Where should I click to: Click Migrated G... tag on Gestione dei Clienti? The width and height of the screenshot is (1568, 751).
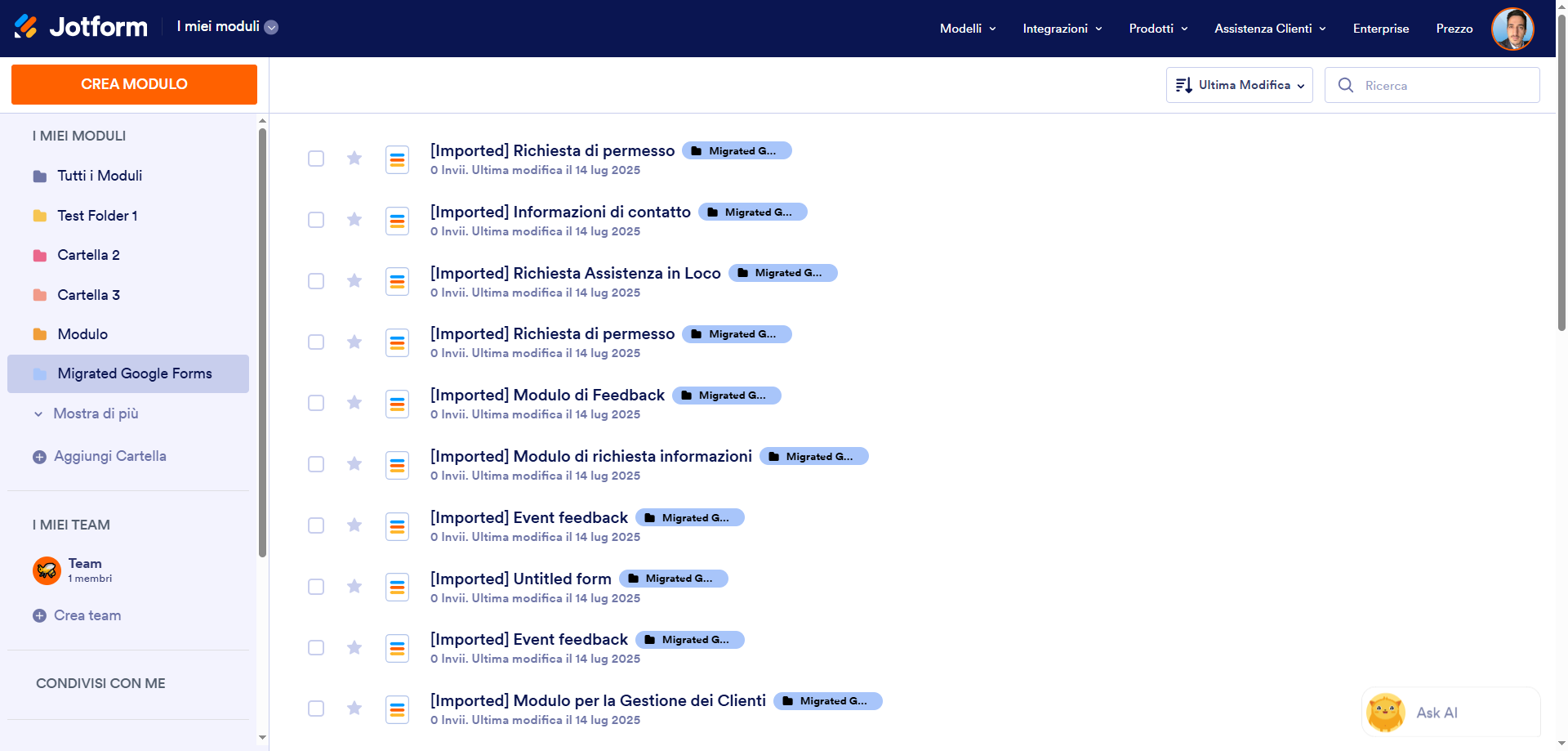(828, 701)
